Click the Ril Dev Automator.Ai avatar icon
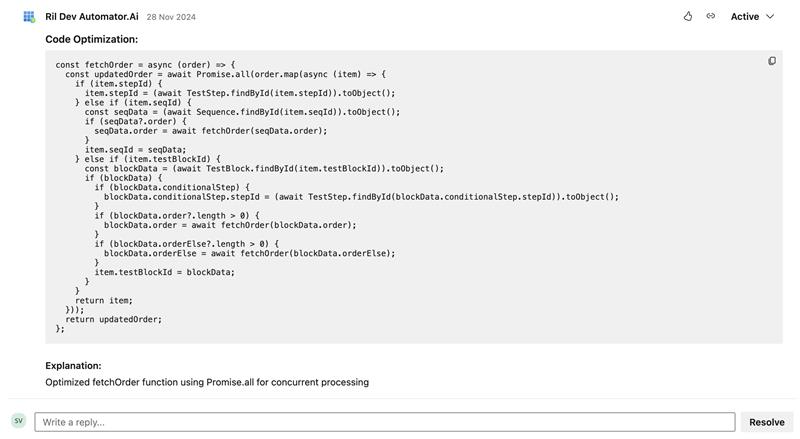 29,17
